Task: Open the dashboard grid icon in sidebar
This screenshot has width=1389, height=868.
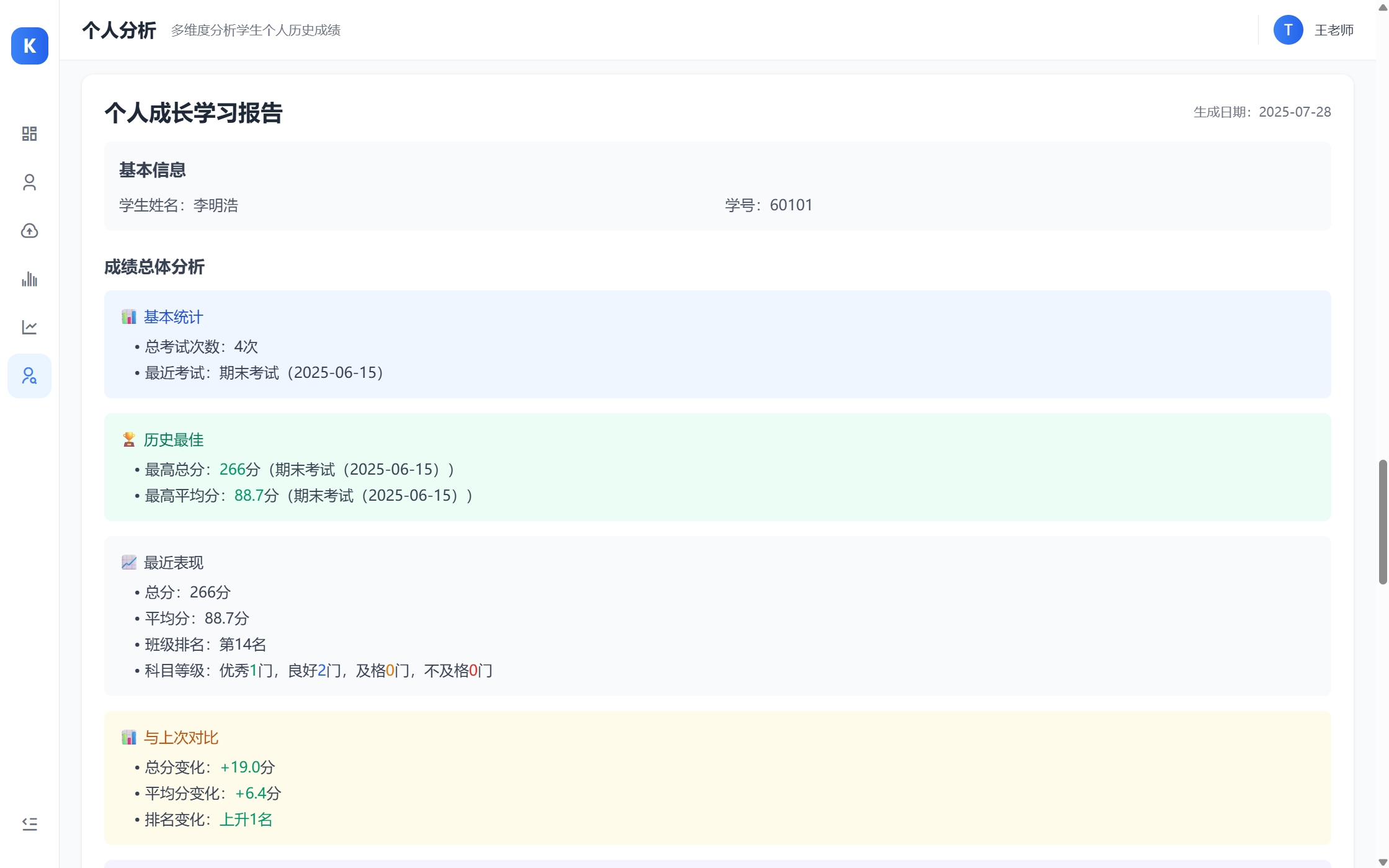Action: [x=29, y=134]
